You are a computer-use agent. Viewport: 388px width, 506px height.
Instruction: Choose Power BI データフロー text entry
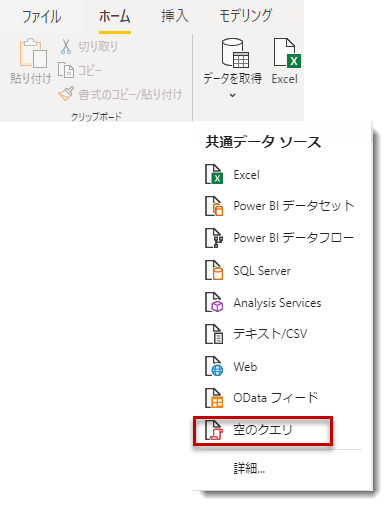coord(294,238)
